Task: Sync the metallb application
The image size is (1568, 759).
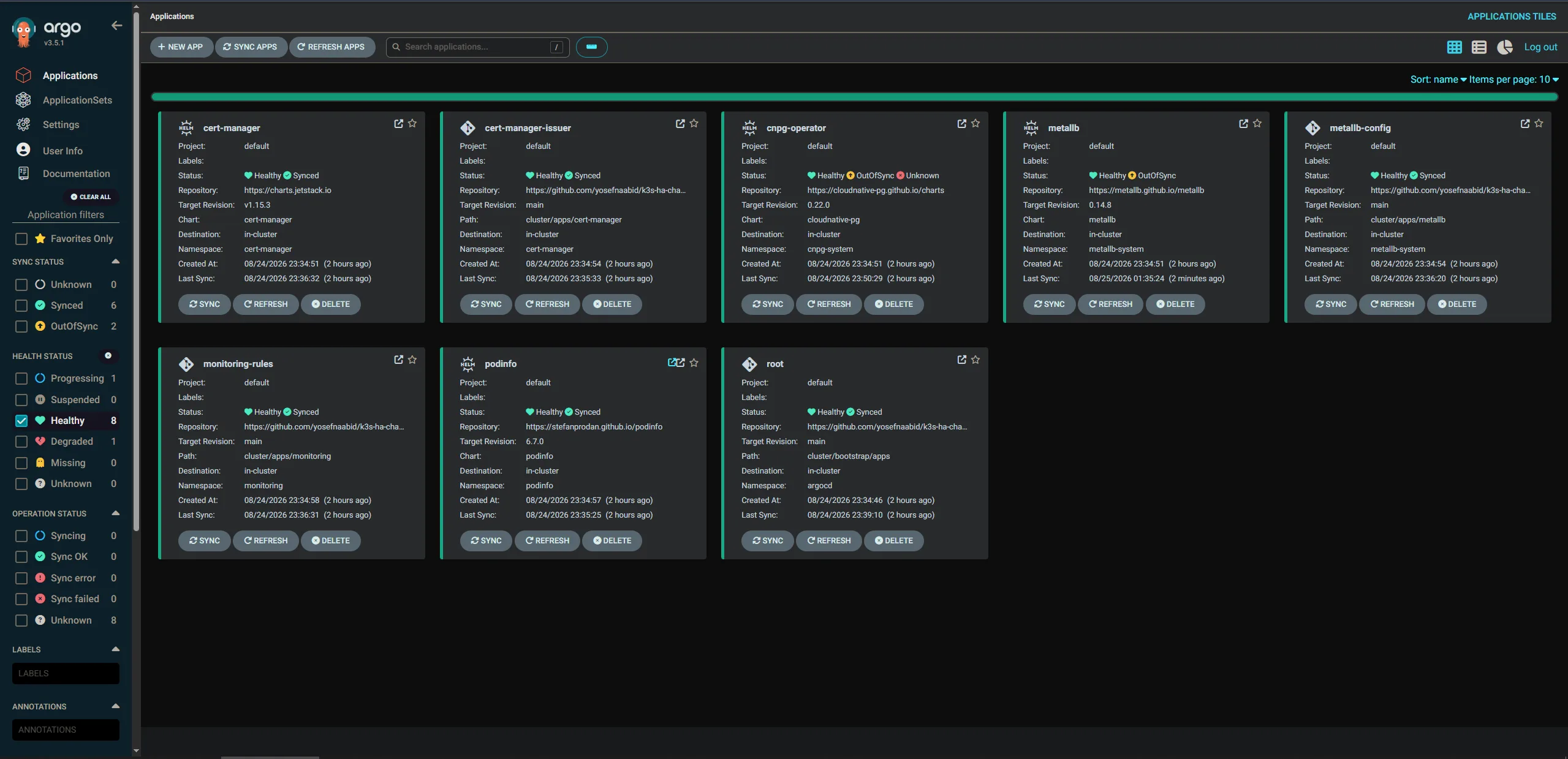Action: pos(1049,304)
